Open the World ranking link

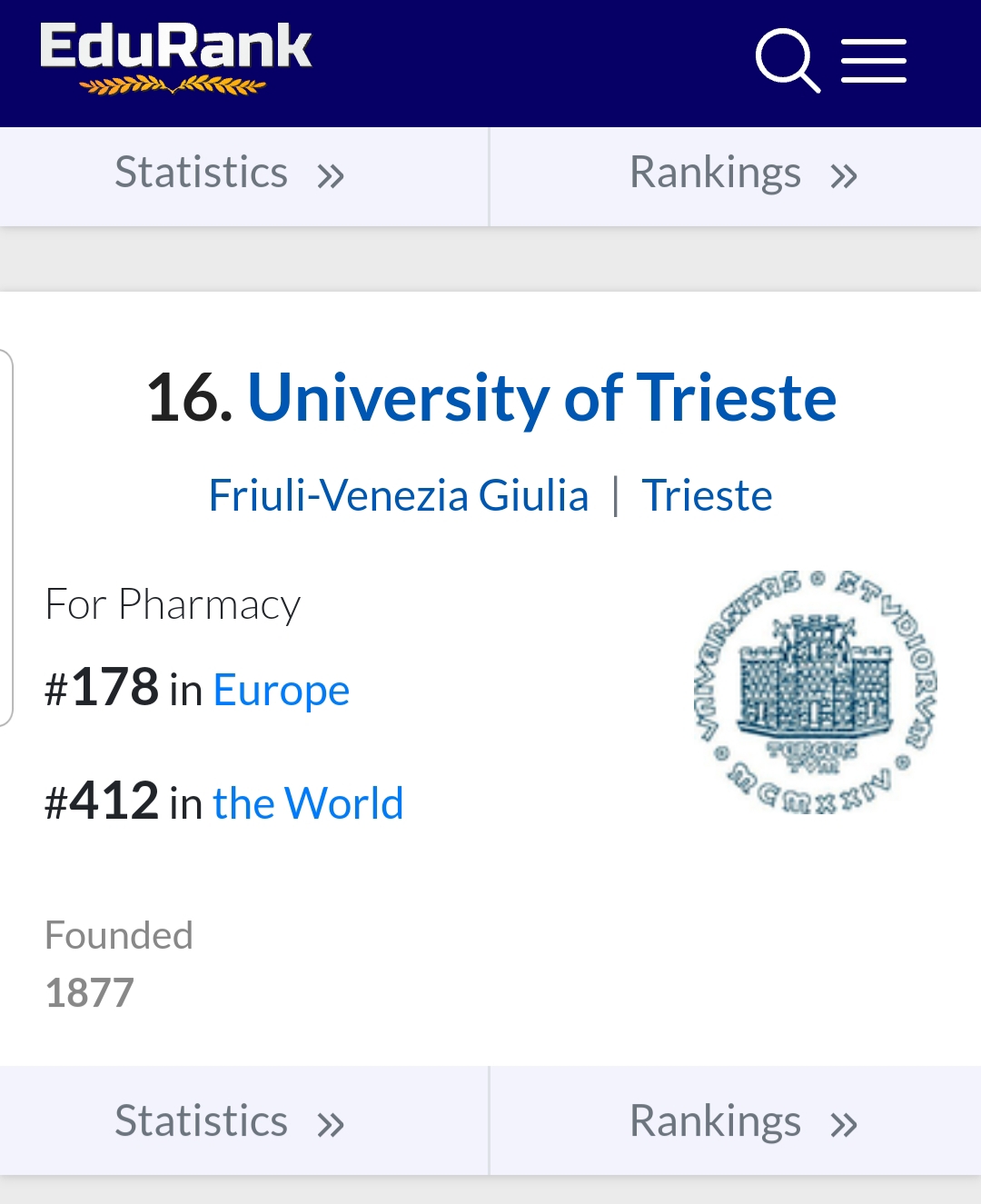308,803
